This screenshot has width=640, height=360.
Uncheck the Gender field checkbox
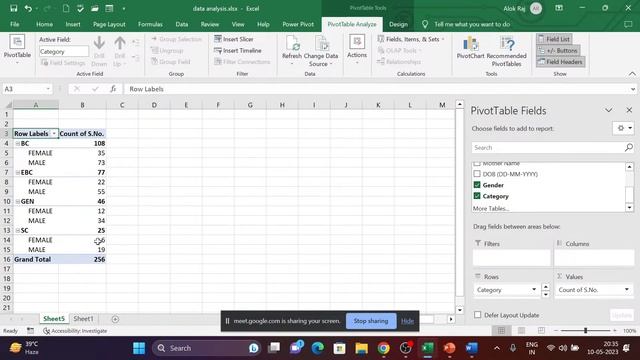tap(477, 184)
